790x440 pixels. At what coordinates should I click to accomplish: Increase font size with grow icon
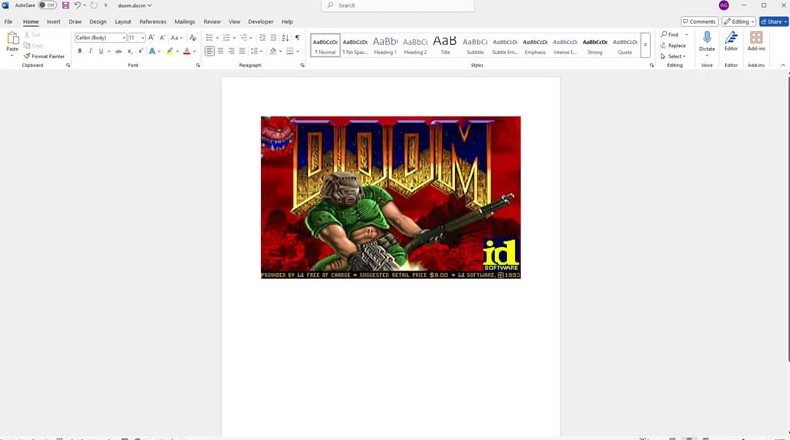coord(151,38)
